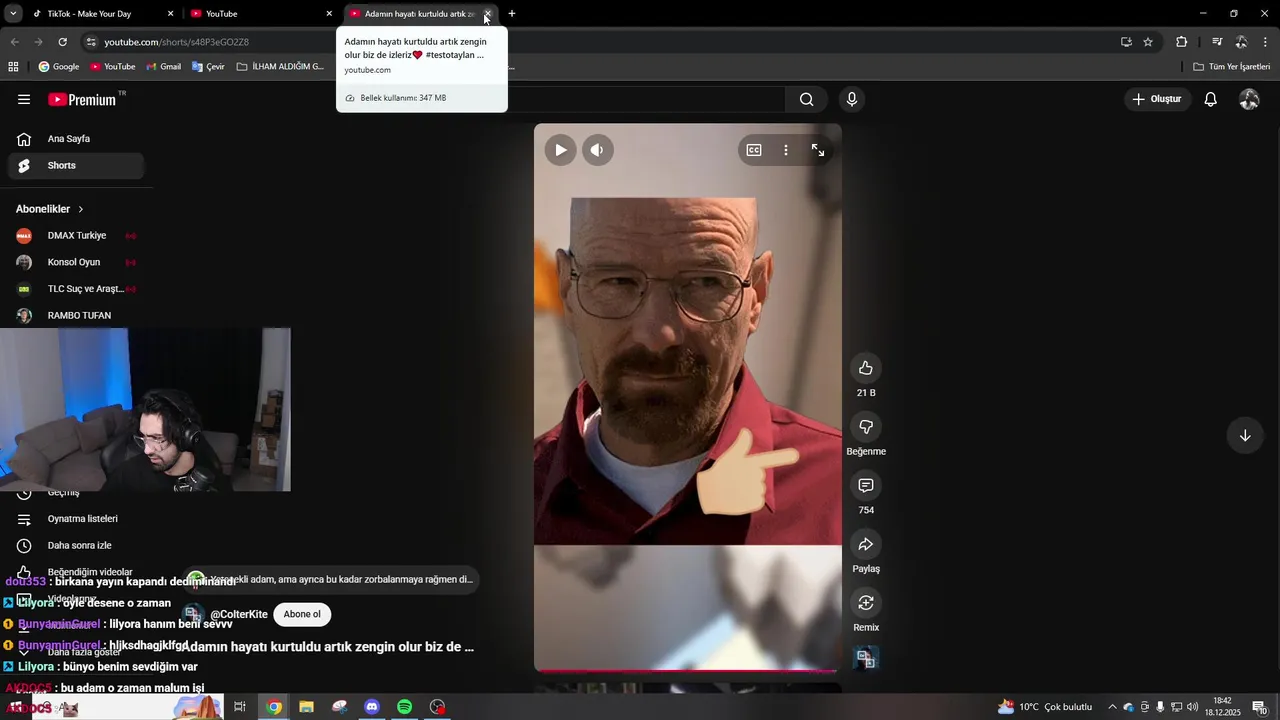1280x720 pixels.
Task: Play the Short with the play button
Action: click(560, 150)
